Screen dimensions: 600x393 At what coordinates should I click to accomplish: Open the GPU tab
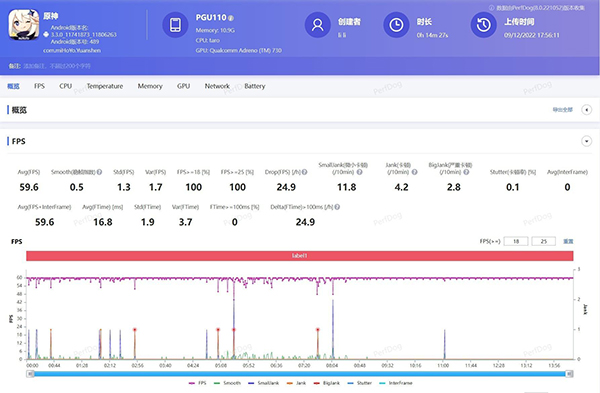(183, 86)
